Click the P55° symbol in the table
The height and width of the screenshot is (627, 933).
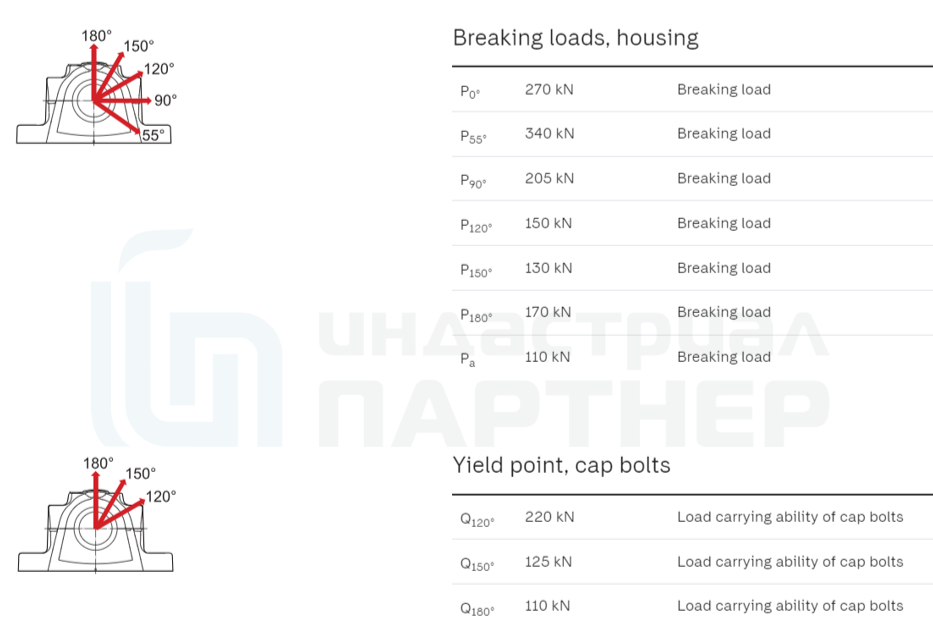pyautogui.click(x=473, y=135)
